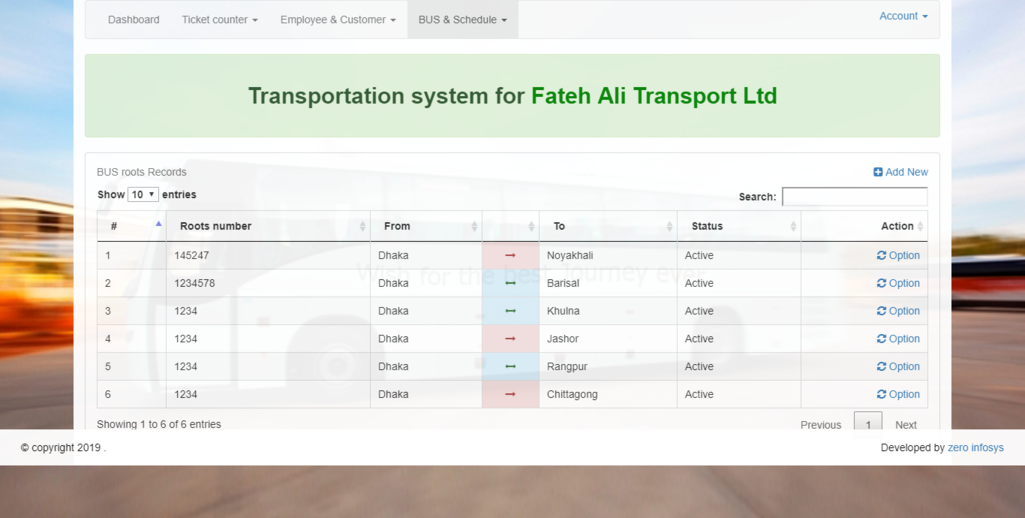Screen dimensions: 1025x518
Task: Open the Account dropdown
Action: pos(902,16)
